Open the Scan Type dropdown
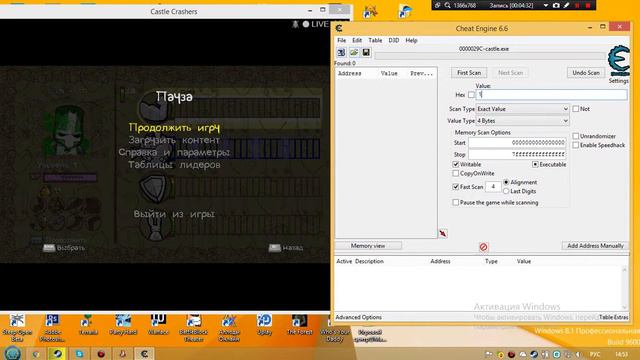This screenshot has width=640, height=360. pos(522,109)
